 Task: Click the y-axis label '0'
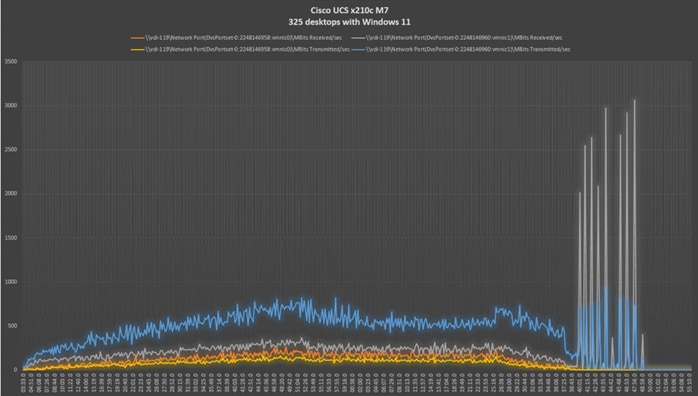(x=16, y=370)
